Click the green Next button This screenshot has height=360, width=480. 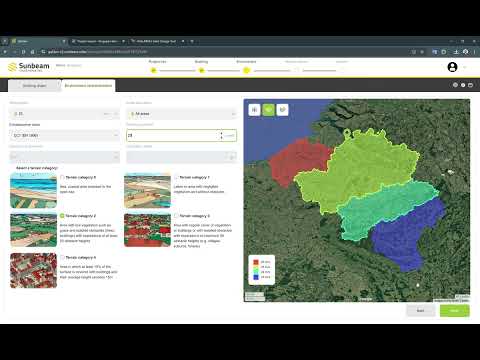click(x=455, y=311)
